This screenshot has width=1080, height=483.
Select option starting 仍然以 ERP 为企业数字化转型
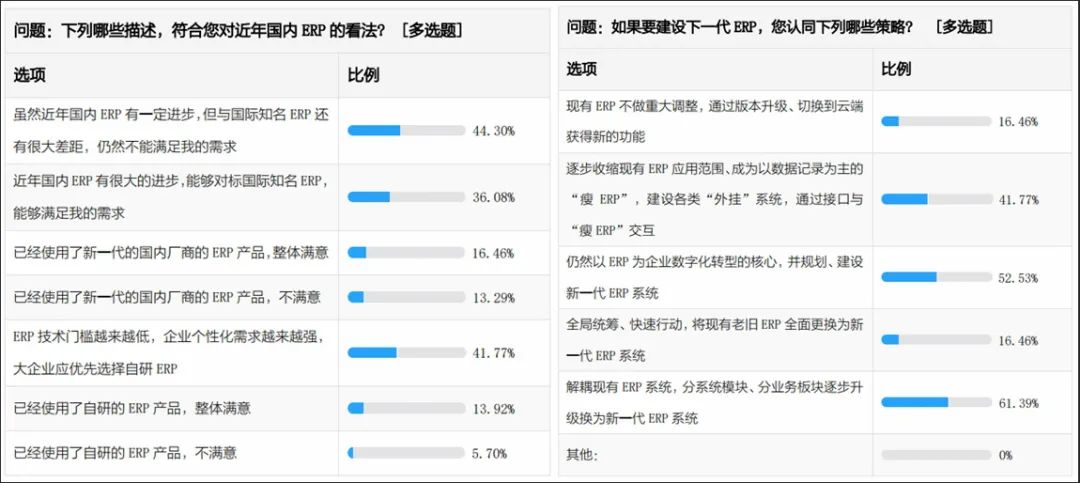pos(715,278)
